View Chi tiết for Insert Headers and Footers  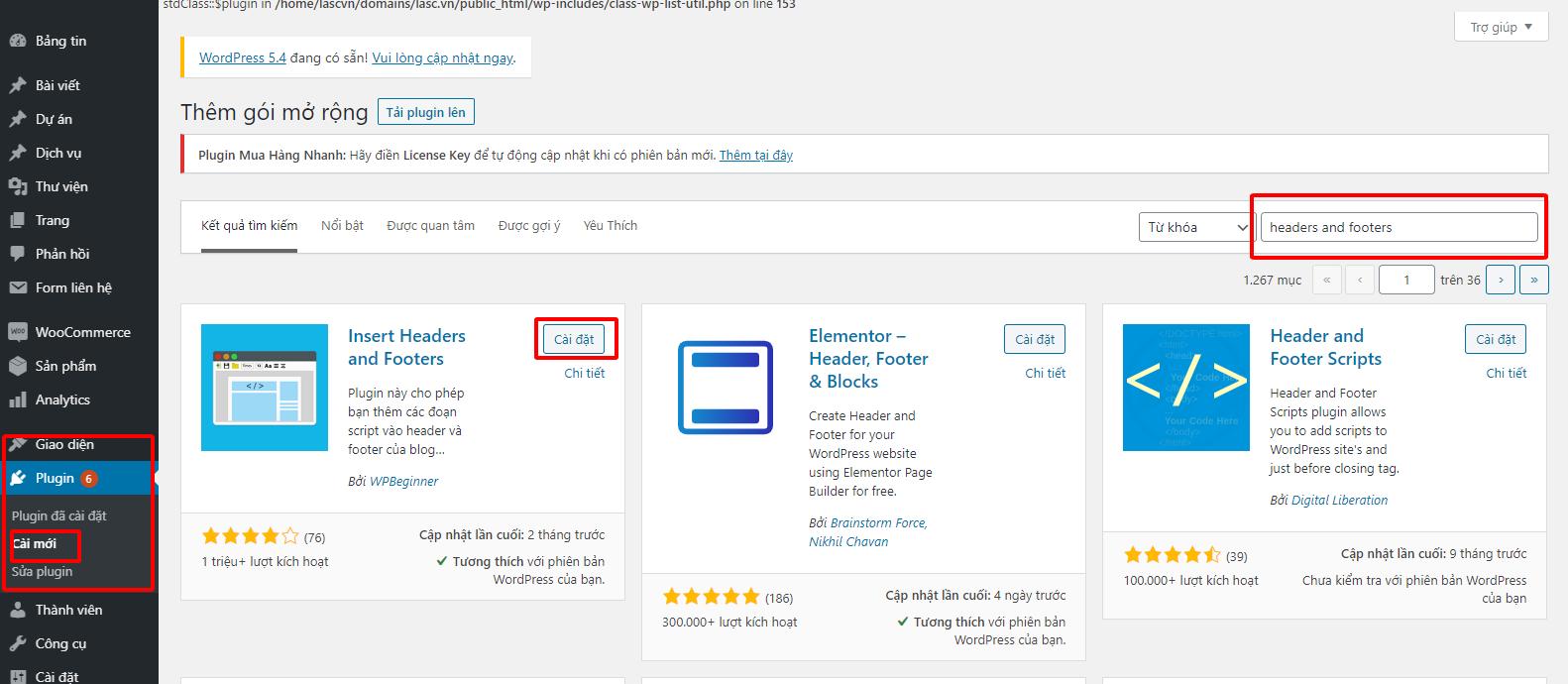point(584,373)
